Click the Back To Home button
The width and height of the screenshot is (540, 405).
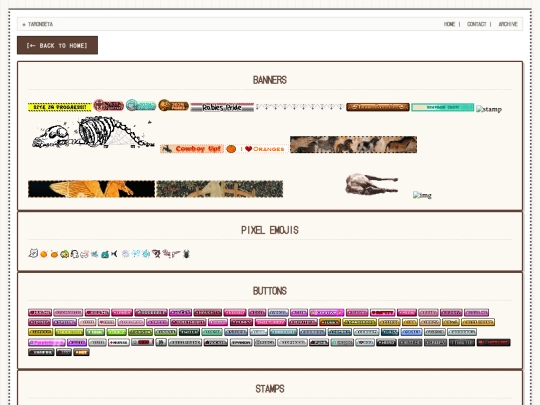(x=57, y=45)
